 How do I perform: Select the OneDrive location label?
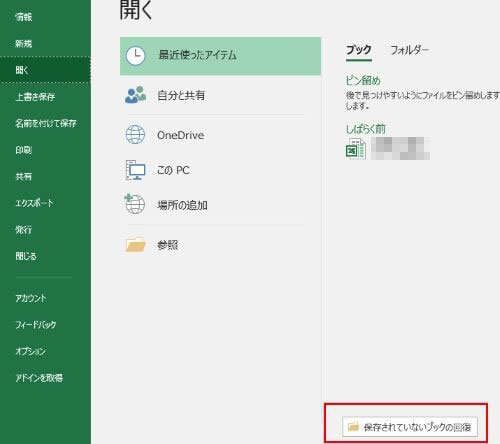pyautogui.click(x=181, y=135)
